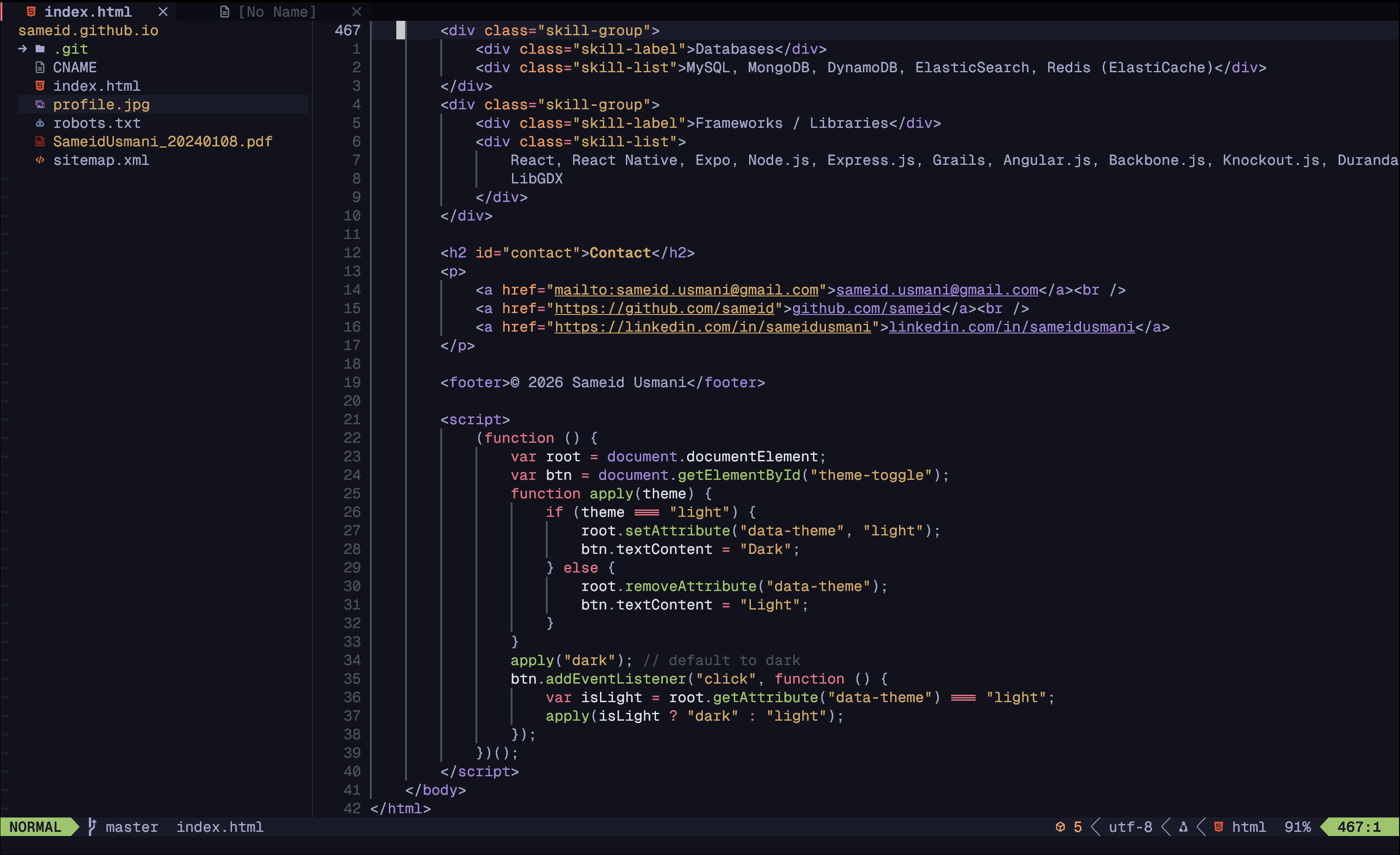
Task: Click index.html filename in statusline
Action: coord(220,827)
